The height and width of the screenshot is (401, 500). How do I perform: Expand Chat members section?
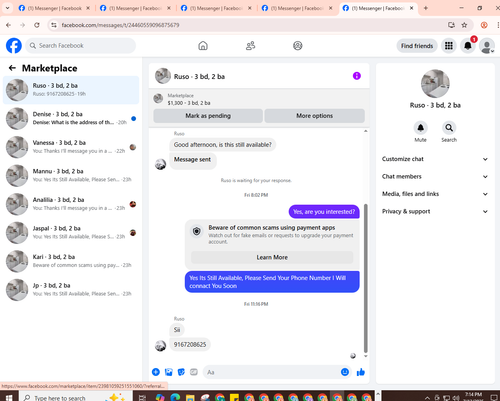pyautogui.click(x=435, y=176)
